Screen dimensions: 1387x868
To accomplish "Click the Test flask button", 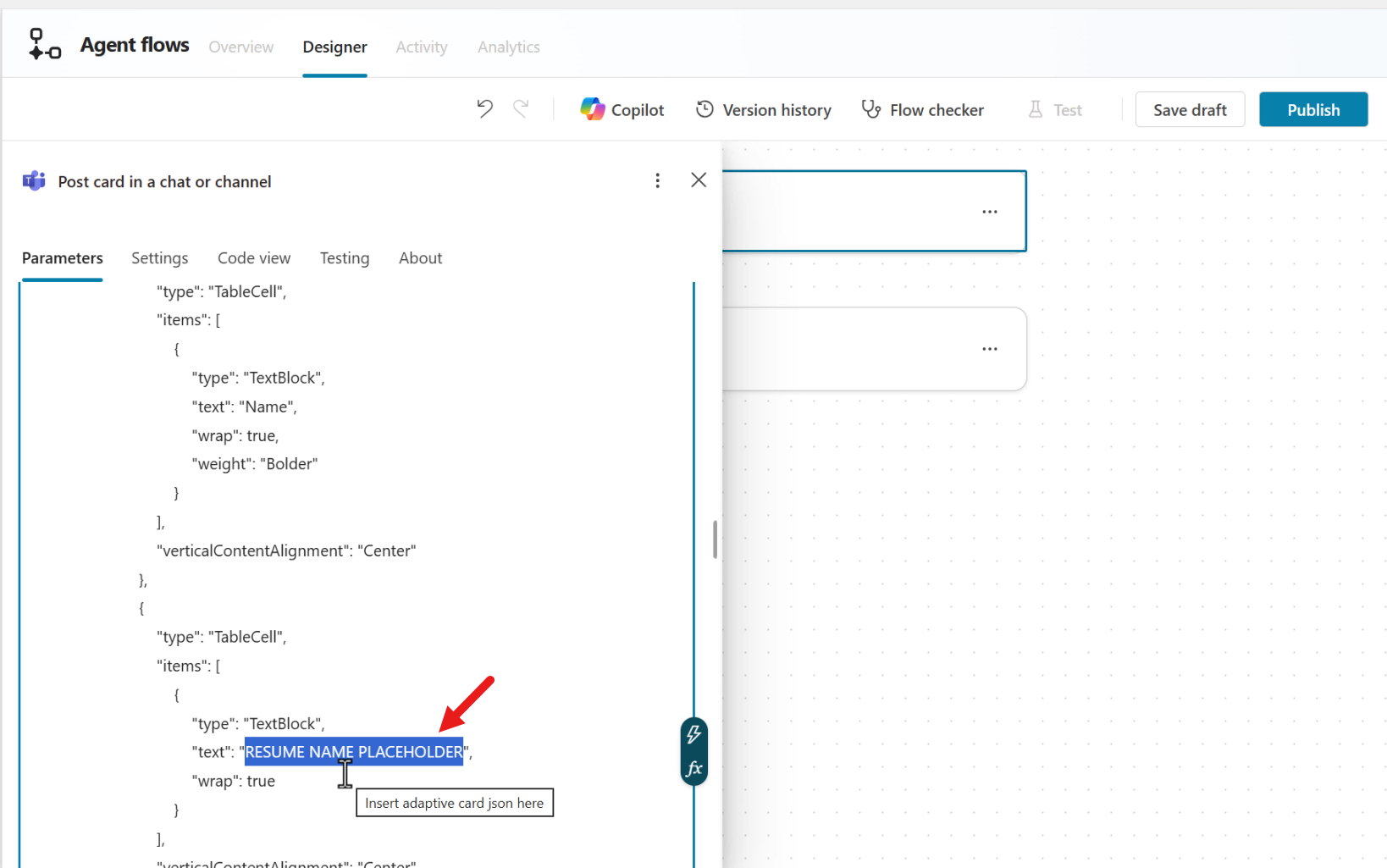I will click(x=1055, y=110).
